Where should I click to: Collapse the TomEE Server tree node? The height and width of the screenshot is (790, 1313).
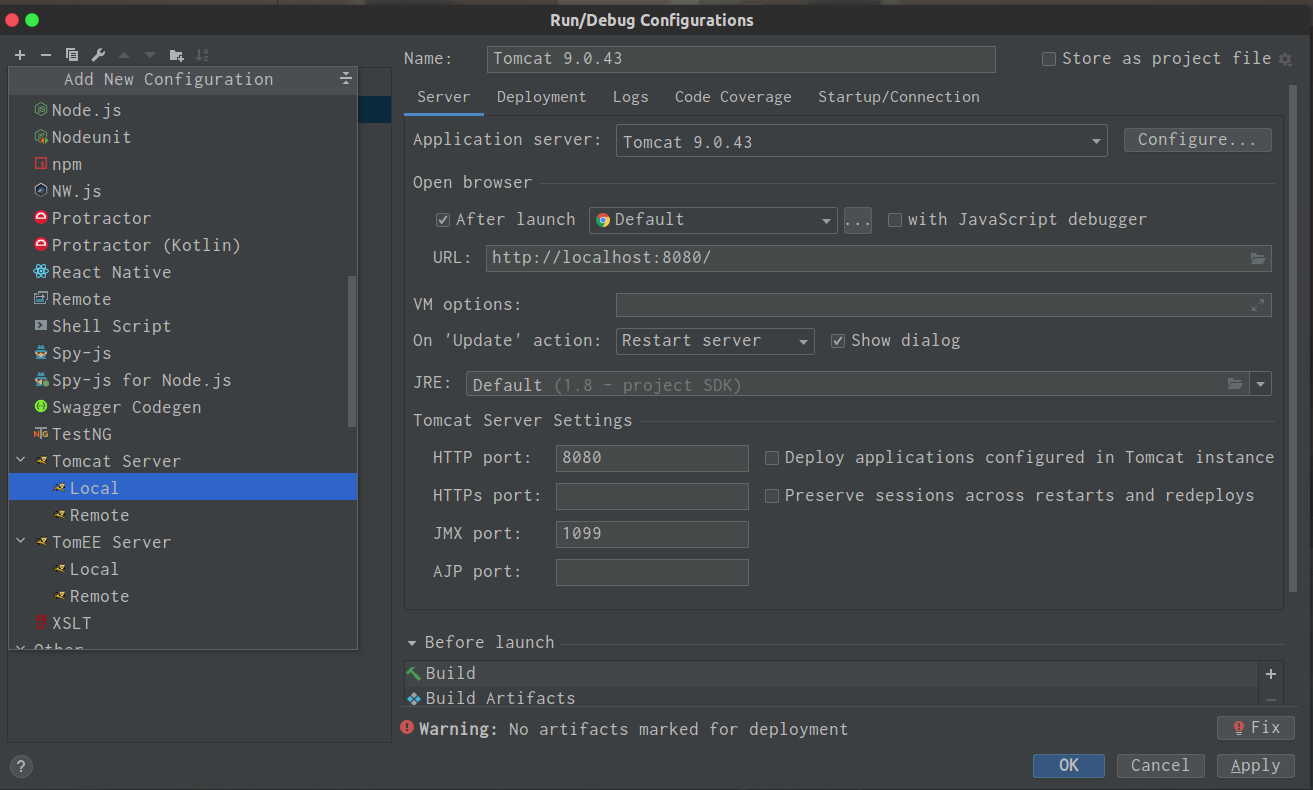[20, 542]
